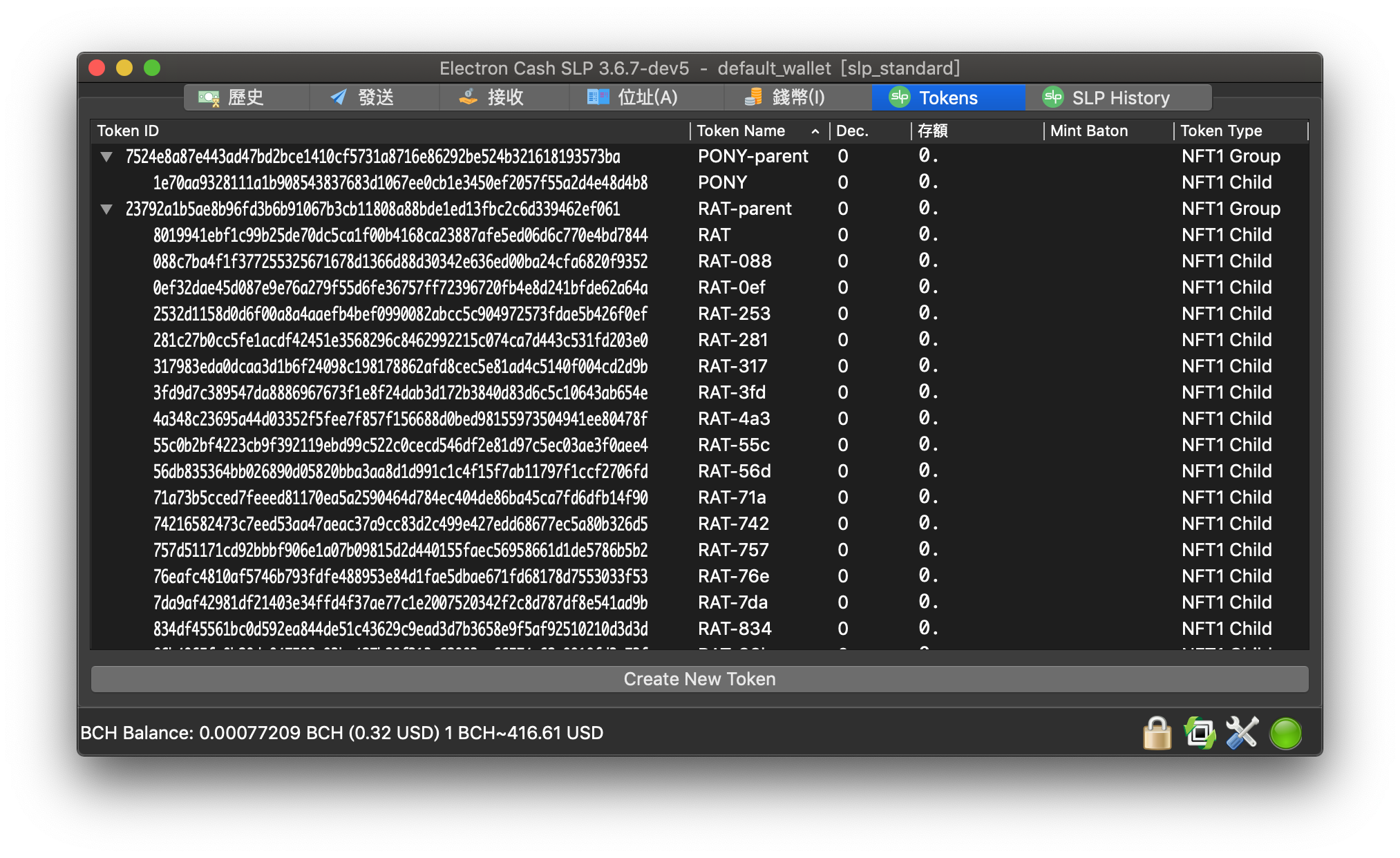Select the SLP icon on Tokens tab
This screenshot has width=1400, height=858.
click(899, 97)
